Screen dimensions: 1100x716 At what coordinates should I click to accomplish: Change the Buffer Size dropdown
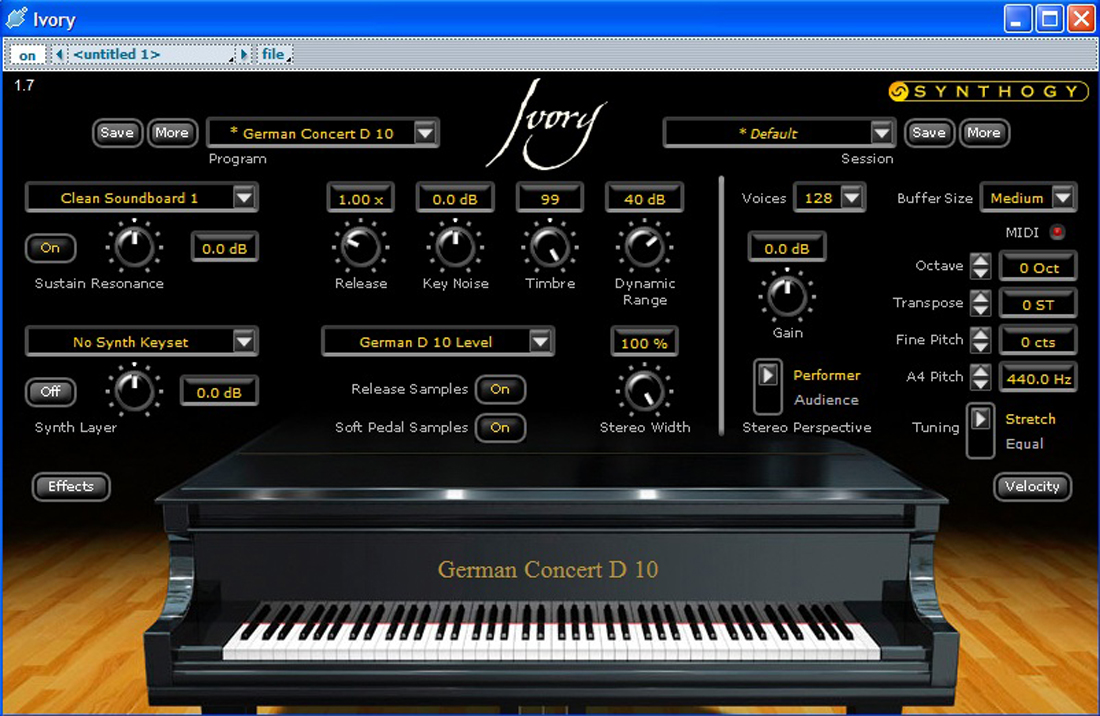(x=1028, y=198)
